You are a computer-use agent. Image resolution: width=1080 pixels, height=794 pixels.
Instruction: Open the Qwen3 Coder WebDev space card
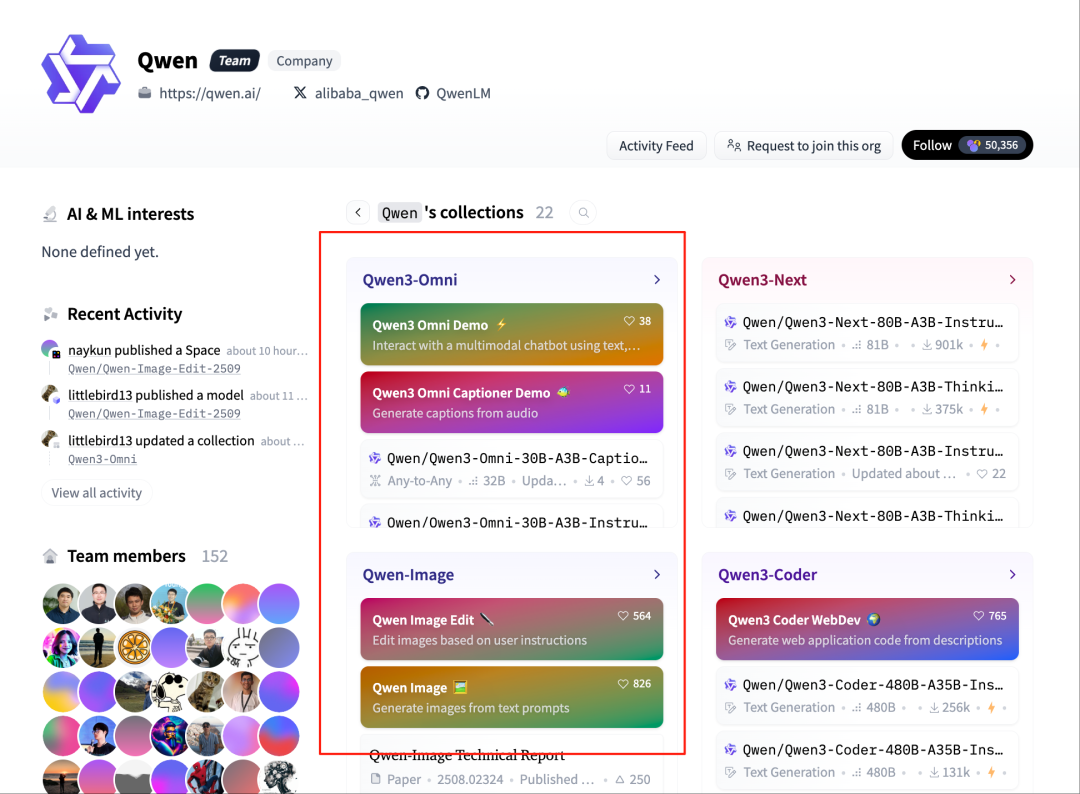[x=867, y=629]
